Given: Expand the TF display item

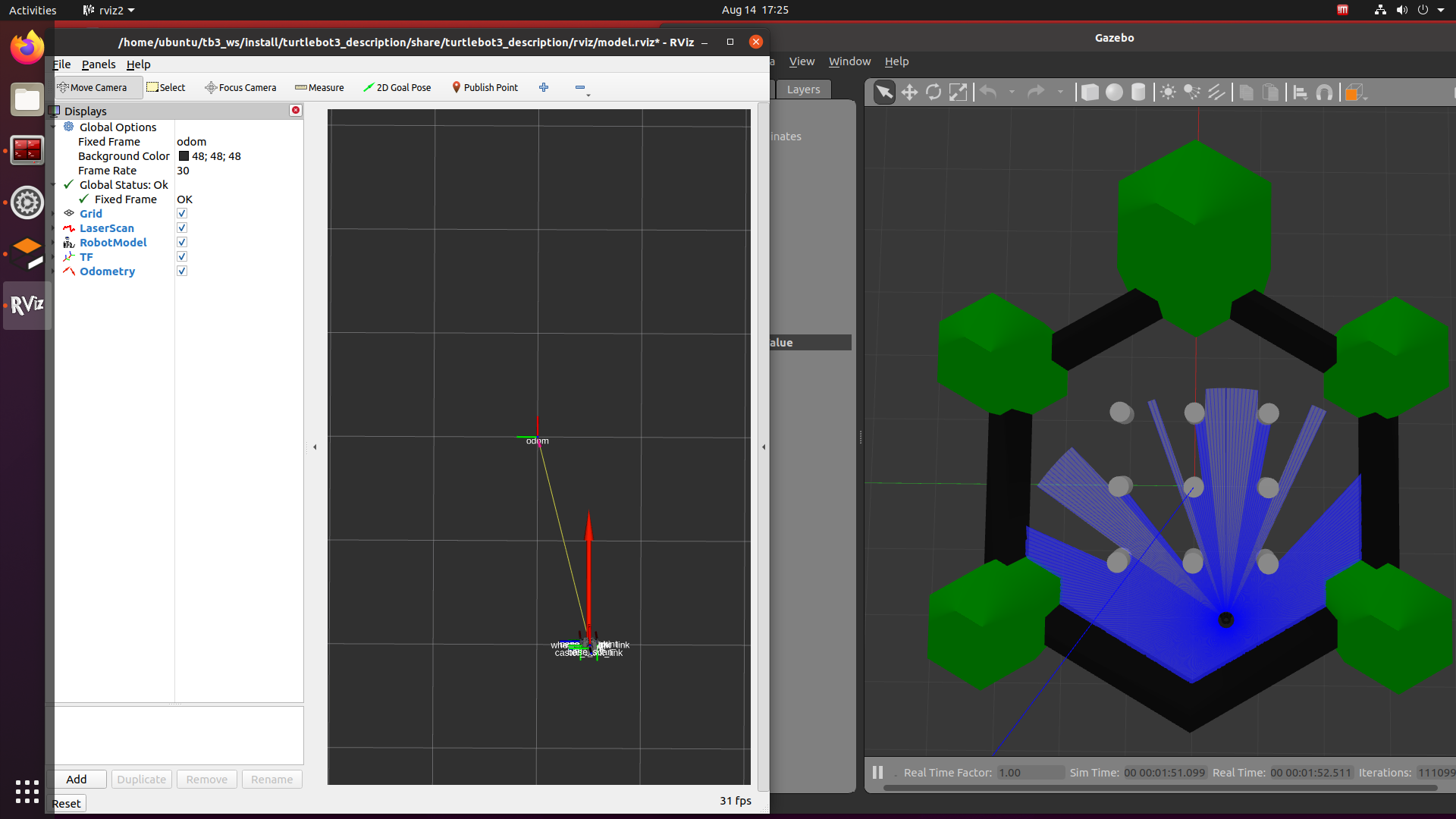Looking at the screenshot, I should point(53,257).
